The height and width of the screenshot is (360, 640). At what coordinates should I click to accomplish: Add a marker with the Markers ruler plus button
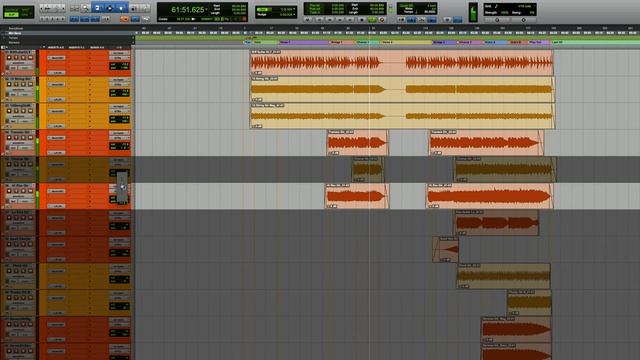click(133, 42)
